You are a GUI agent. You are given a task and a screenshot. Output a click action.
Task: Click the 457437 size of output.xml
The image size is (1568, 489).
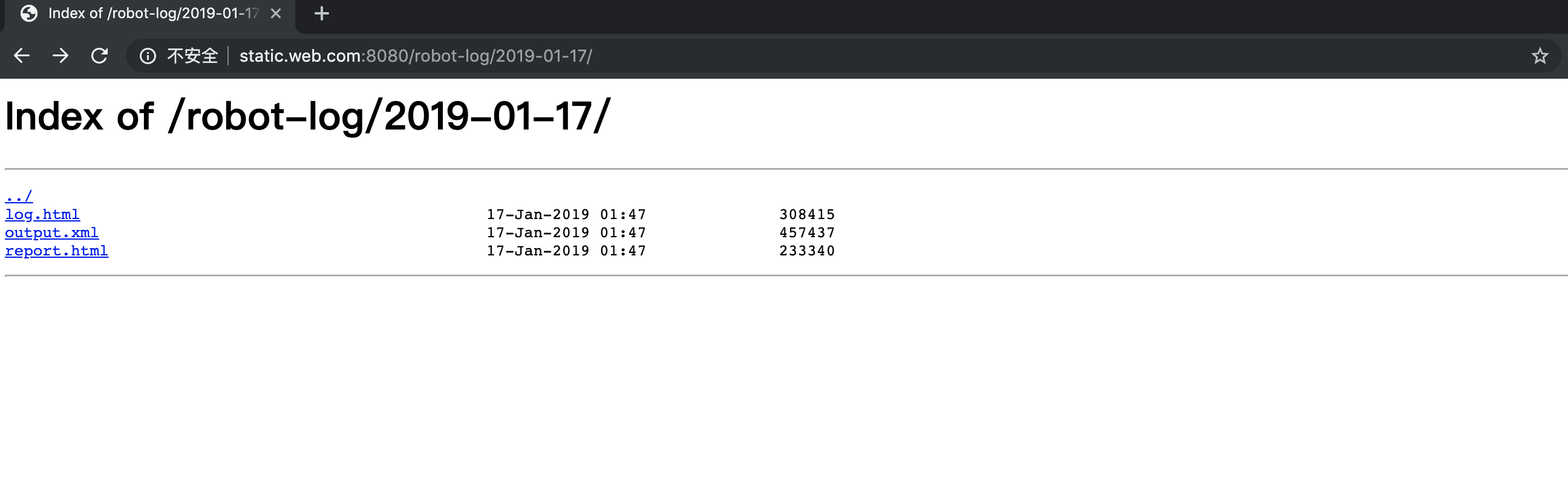tap(807, 232)
